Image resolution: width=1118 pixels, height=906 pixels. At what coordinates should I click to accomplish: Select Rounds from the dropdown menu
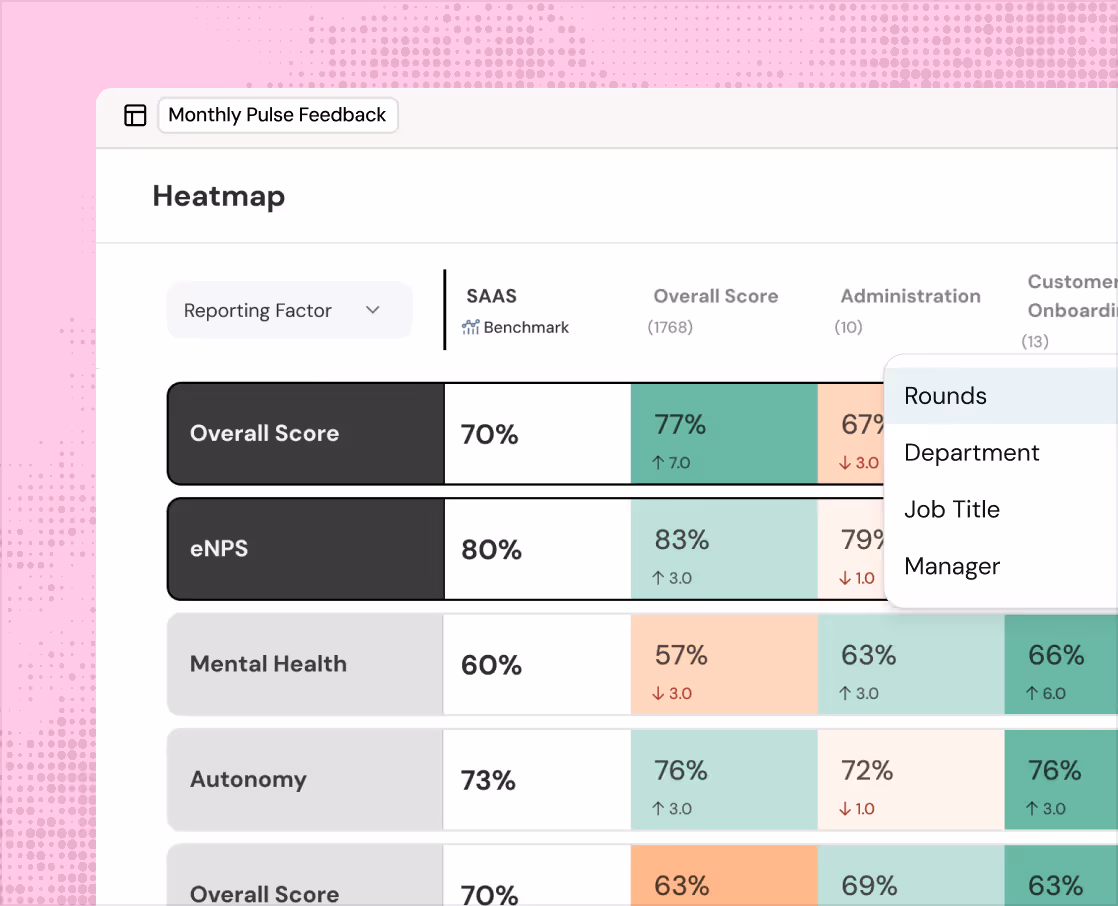click(1000, 396)
